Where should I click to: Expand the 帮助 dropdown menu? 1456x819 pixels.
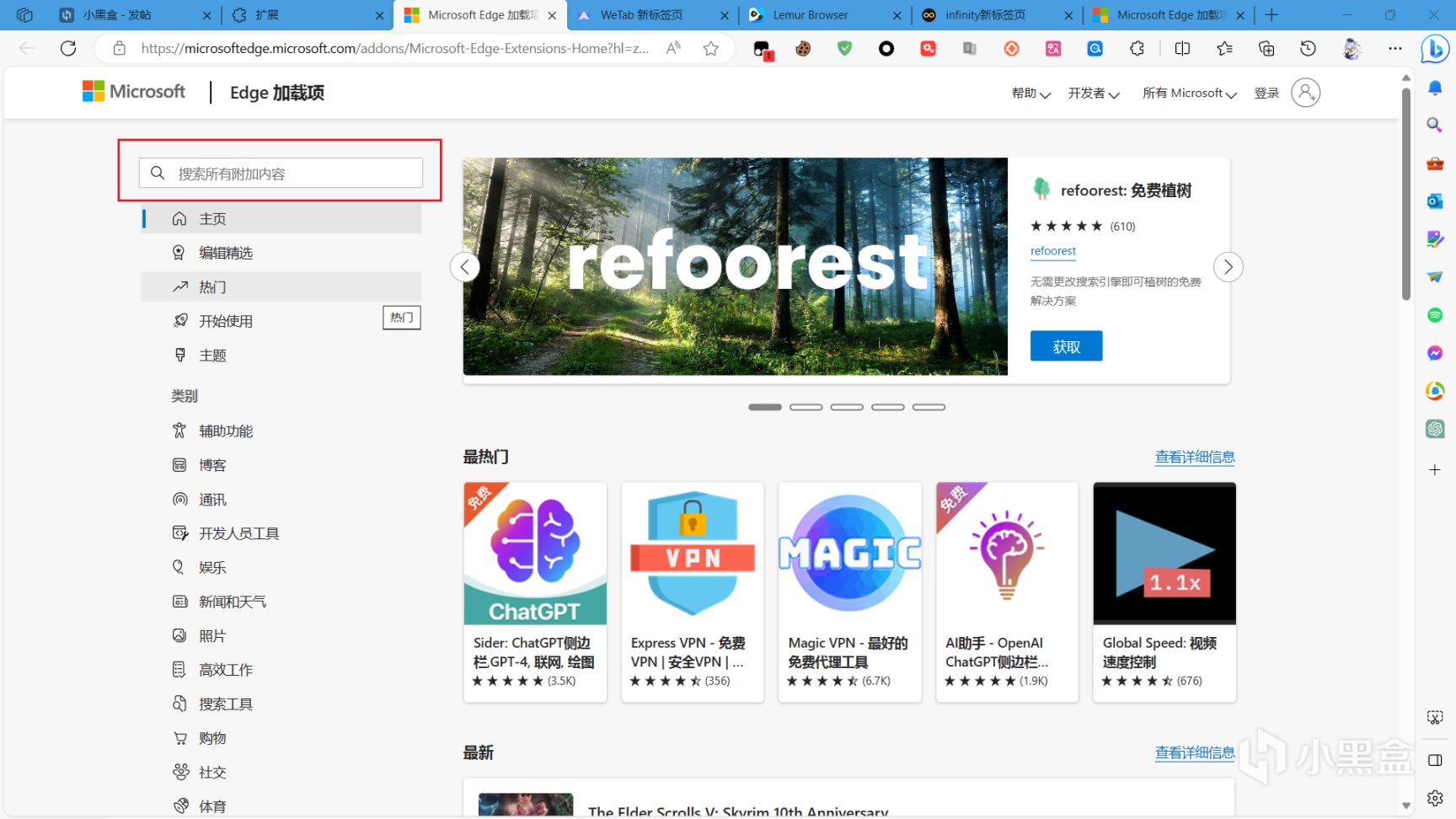tap(1030, 94)
